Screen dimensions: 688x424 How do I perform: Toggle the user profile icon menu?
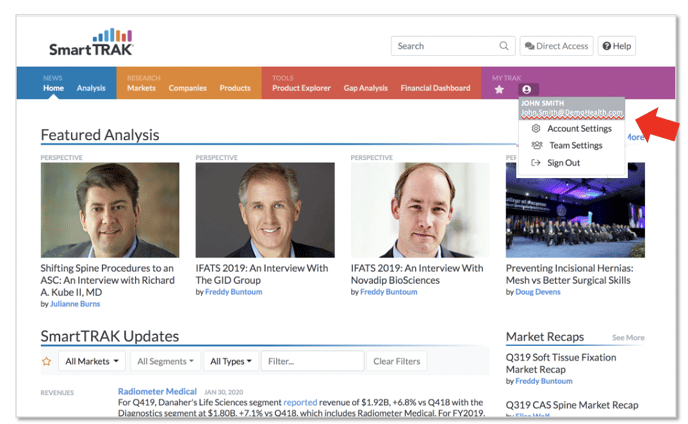(x=527, y=90)
